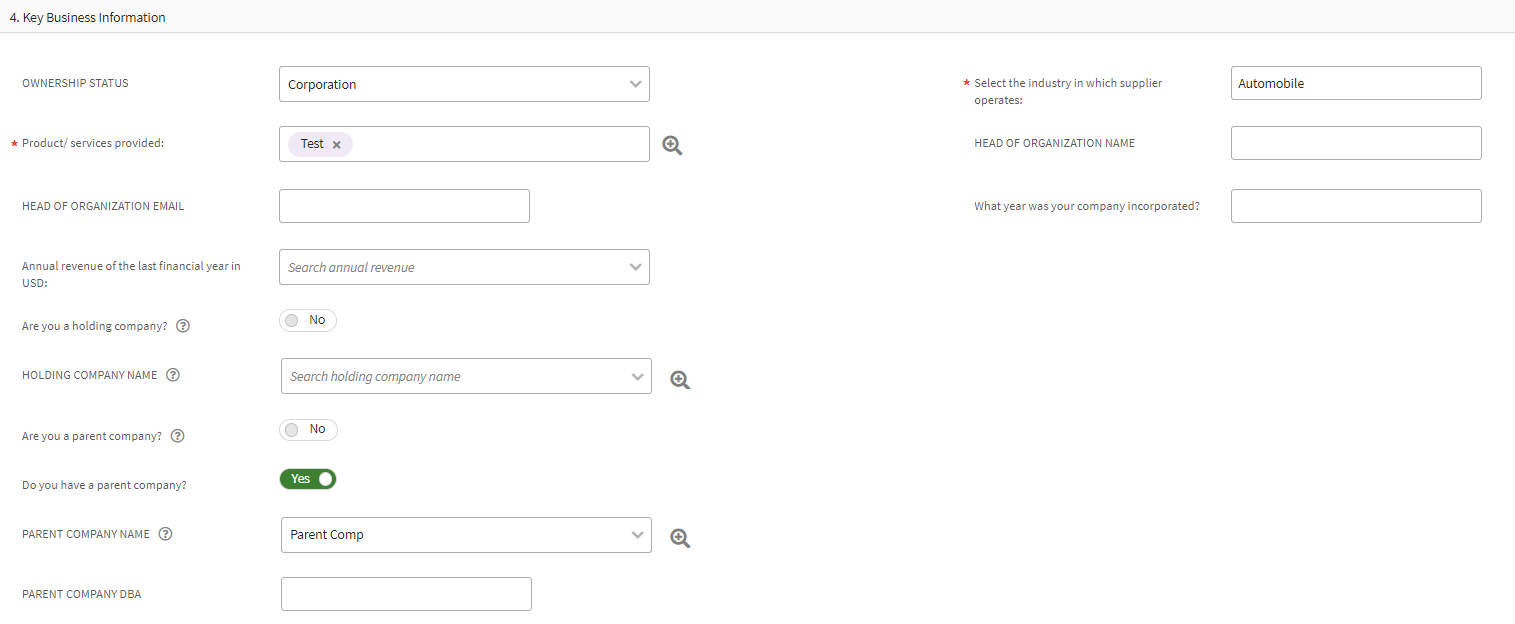The height and width of the screenshot is (624, 1515).
Task: Select the Key Business Information section header
Action: click(x=88, y=17)
